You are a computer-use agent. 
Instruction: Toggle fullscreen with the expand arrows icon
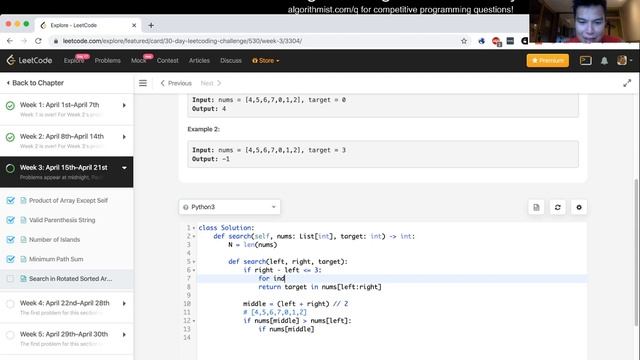pos(627,83)
